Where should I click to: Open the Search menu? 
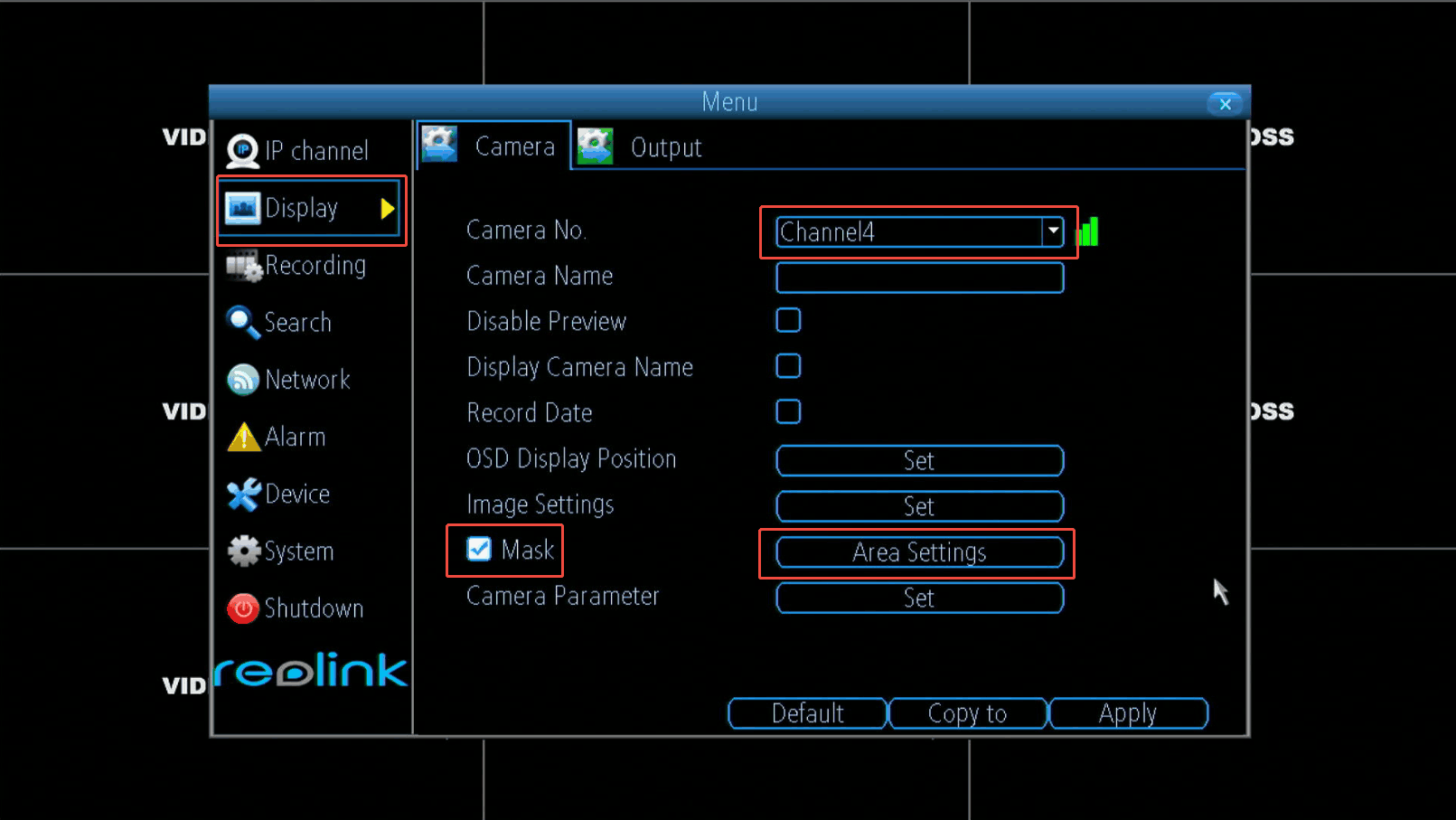280,323
